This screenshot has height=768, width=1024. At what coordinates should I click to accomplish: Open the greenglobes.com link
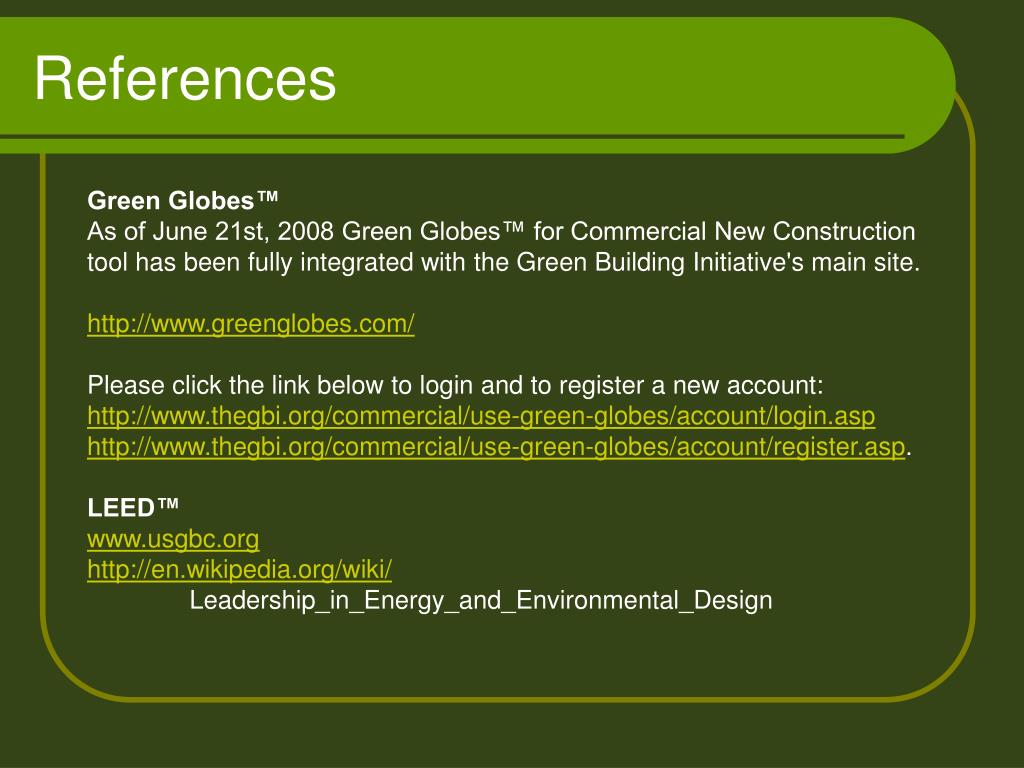251,324
